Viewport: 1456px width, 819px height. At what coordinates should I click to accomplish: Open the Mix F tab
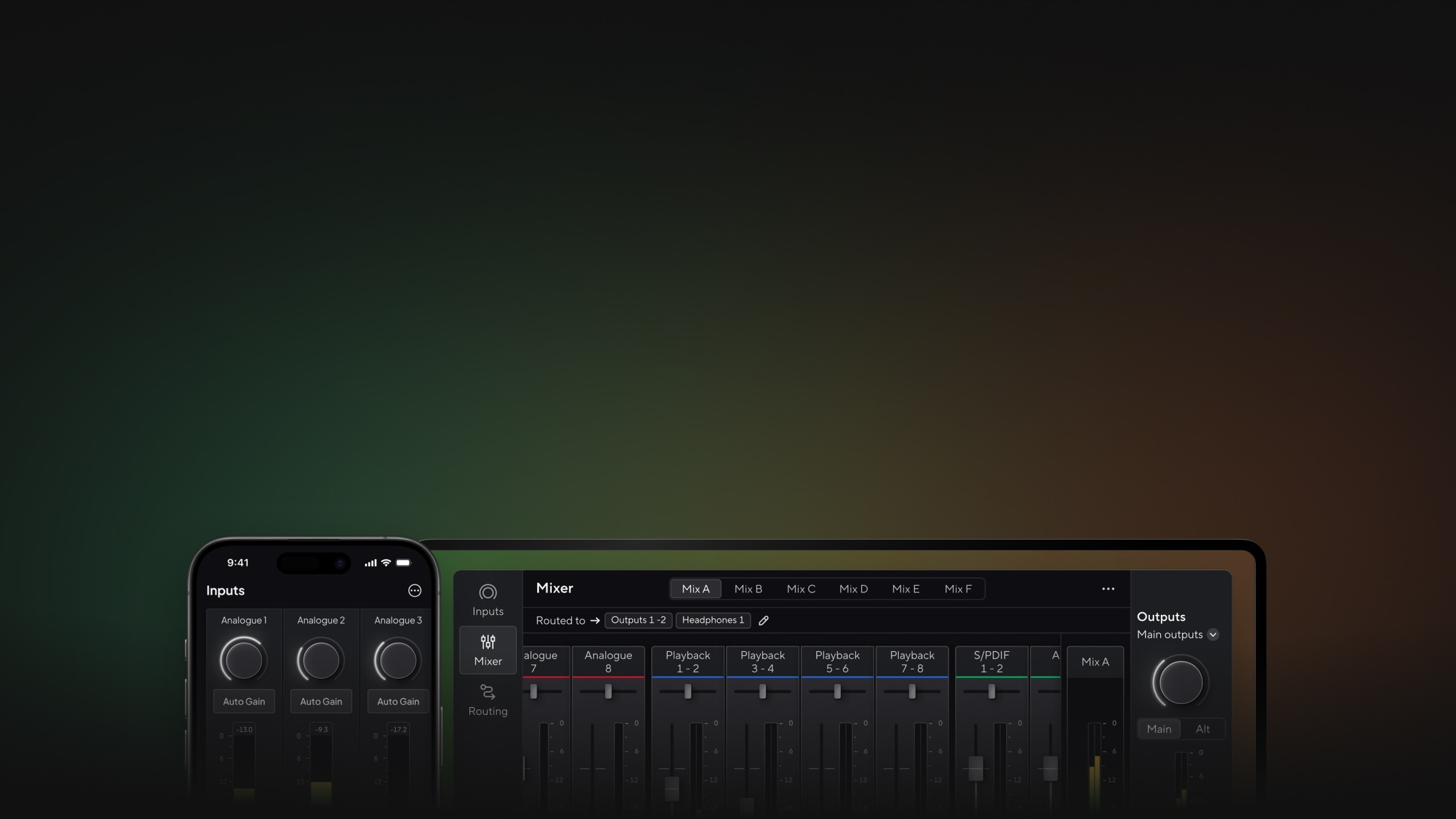(959, 589)
